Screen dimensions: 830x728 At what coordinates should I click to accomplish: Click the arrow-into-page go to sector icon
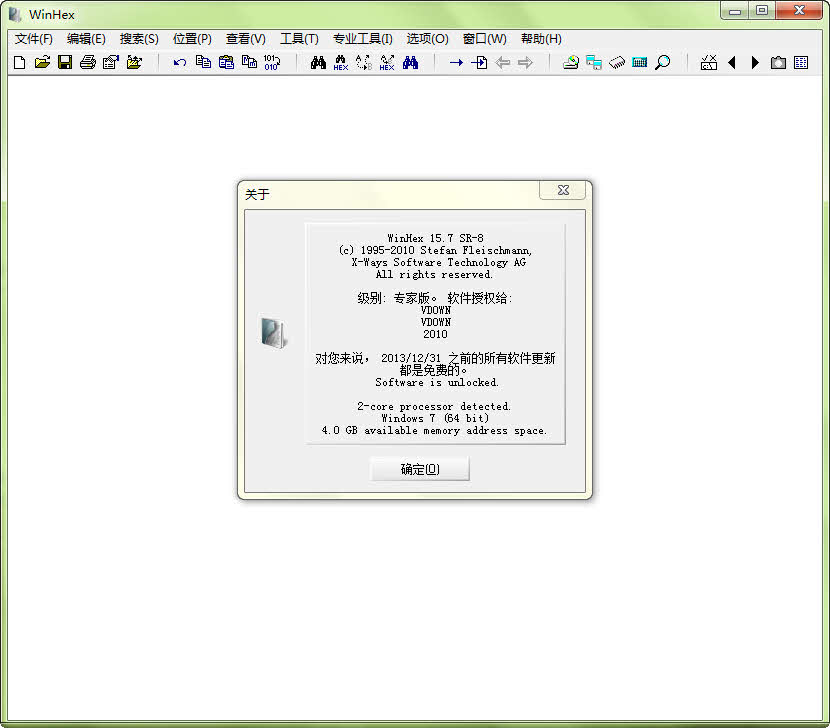(x=479, y=62)
